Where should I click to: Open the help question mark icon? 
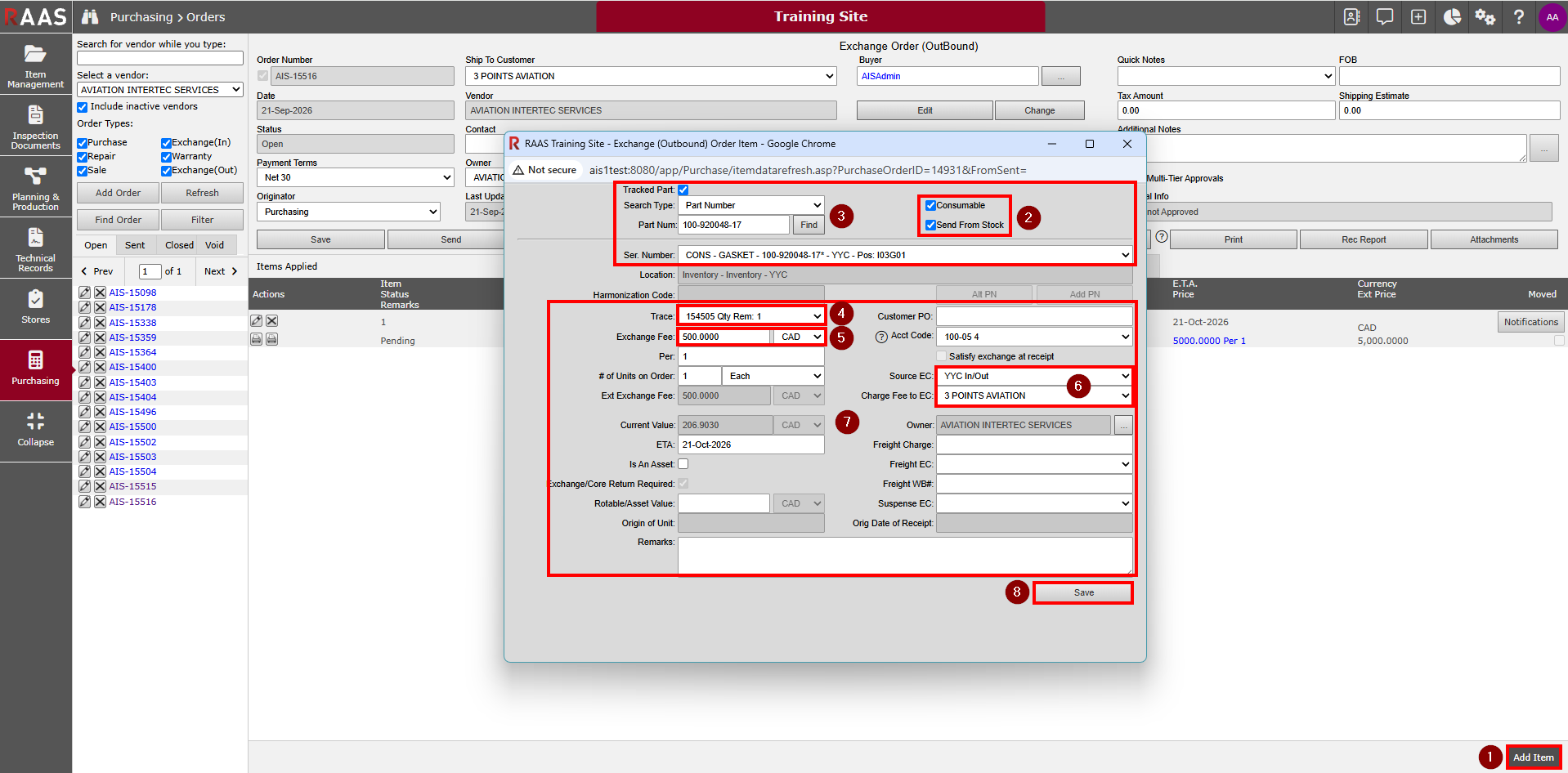(1519, 16)
